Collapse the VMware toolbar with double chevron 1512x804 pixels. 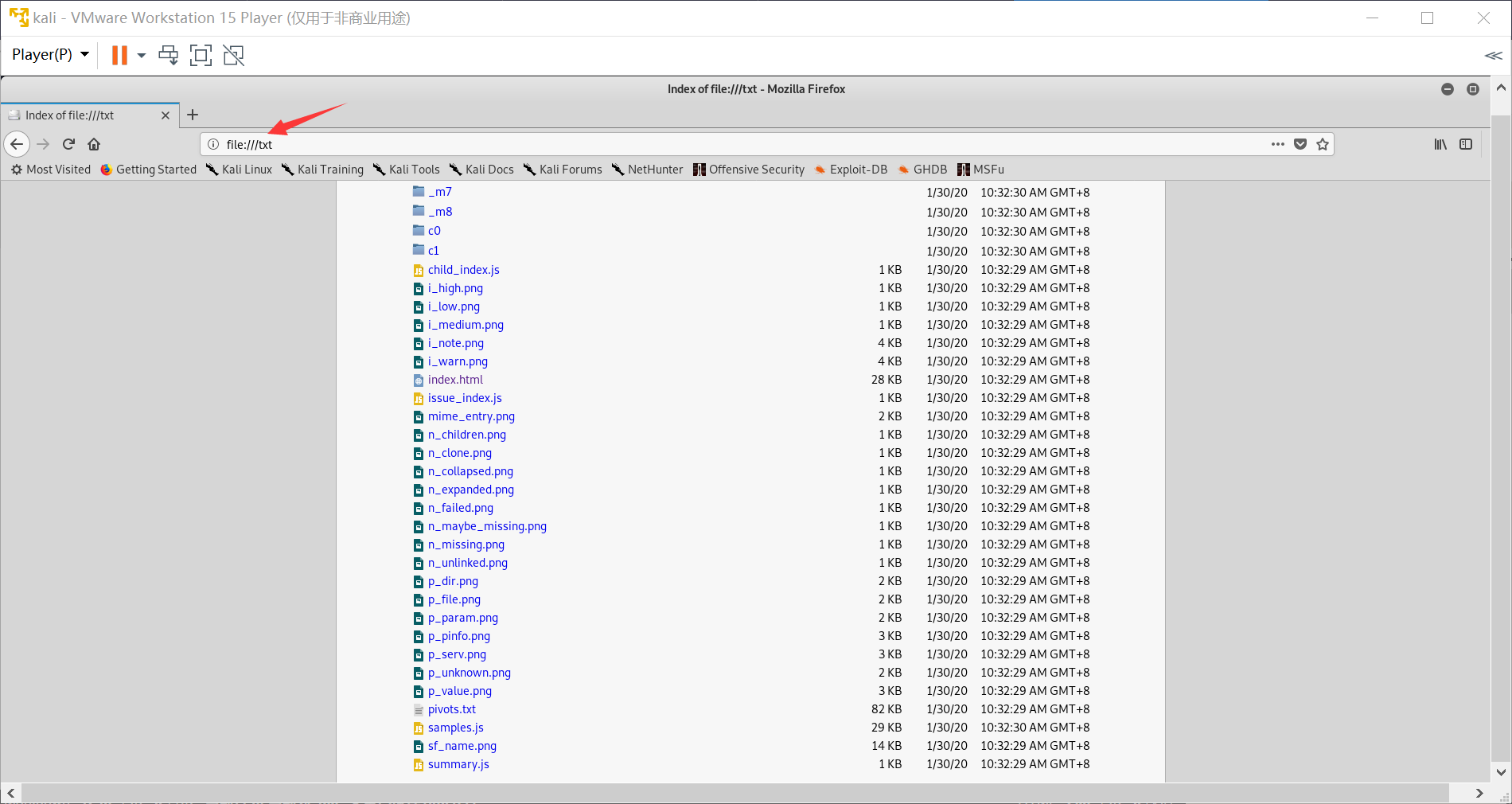pyautogui.click(x=1493, y=55)
